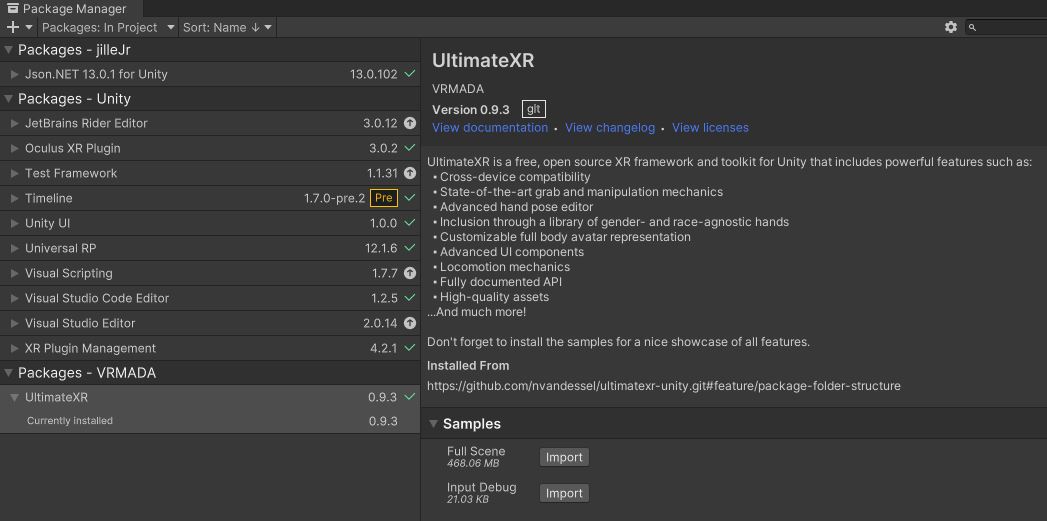
Task: Open the Sort: Name dropdown
Action: [227, 27]
